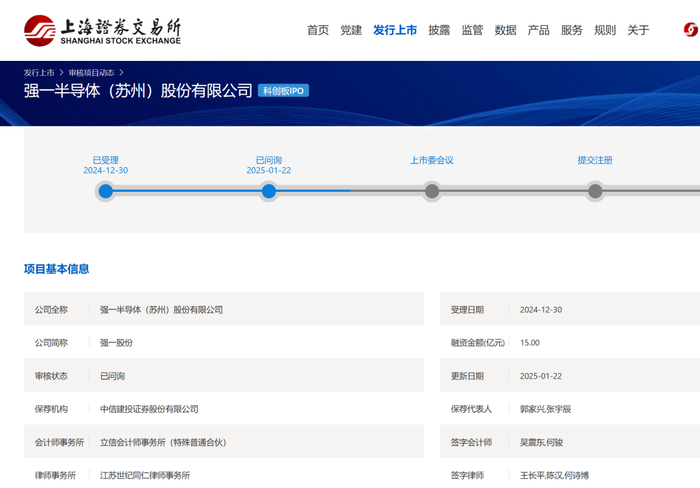Select the 发行上市 navigation tab
700x488 pixels.
tap(395, 30)
